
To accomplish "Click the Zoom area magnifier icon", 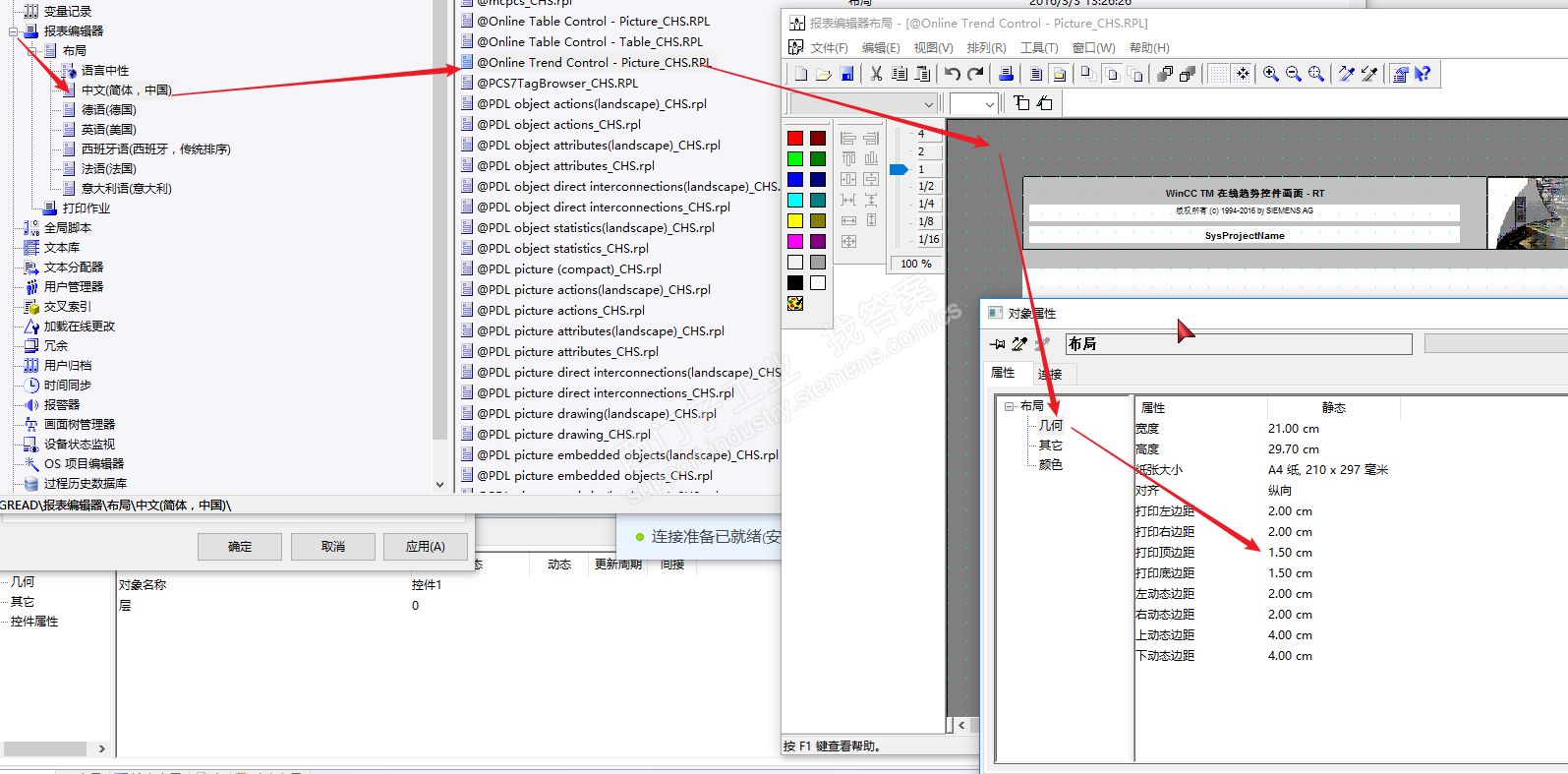I will [1316, 74].
